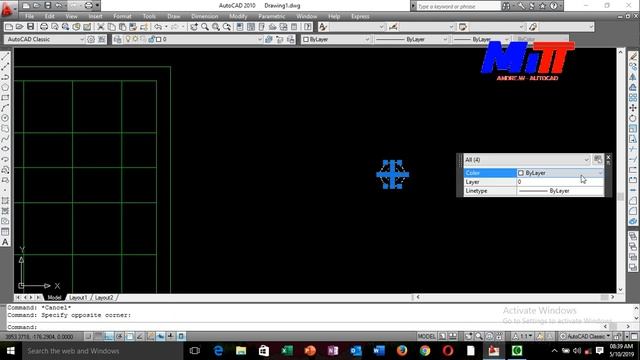Switch to the Layout1 tab
This screenshot has height=360, width=640.
(x=78, y=298)
